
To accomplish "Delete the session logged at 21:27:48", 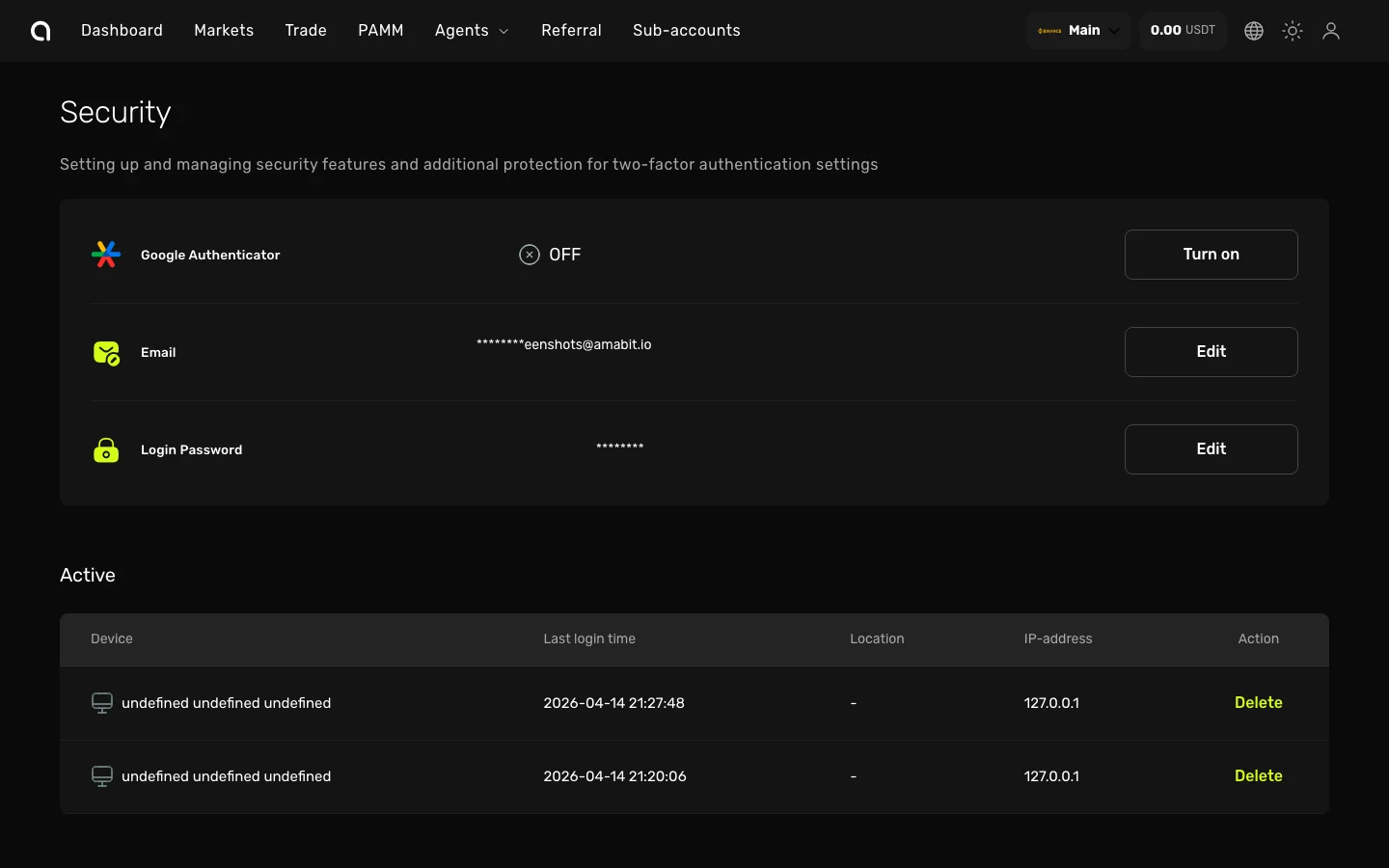I will 1258,703.
